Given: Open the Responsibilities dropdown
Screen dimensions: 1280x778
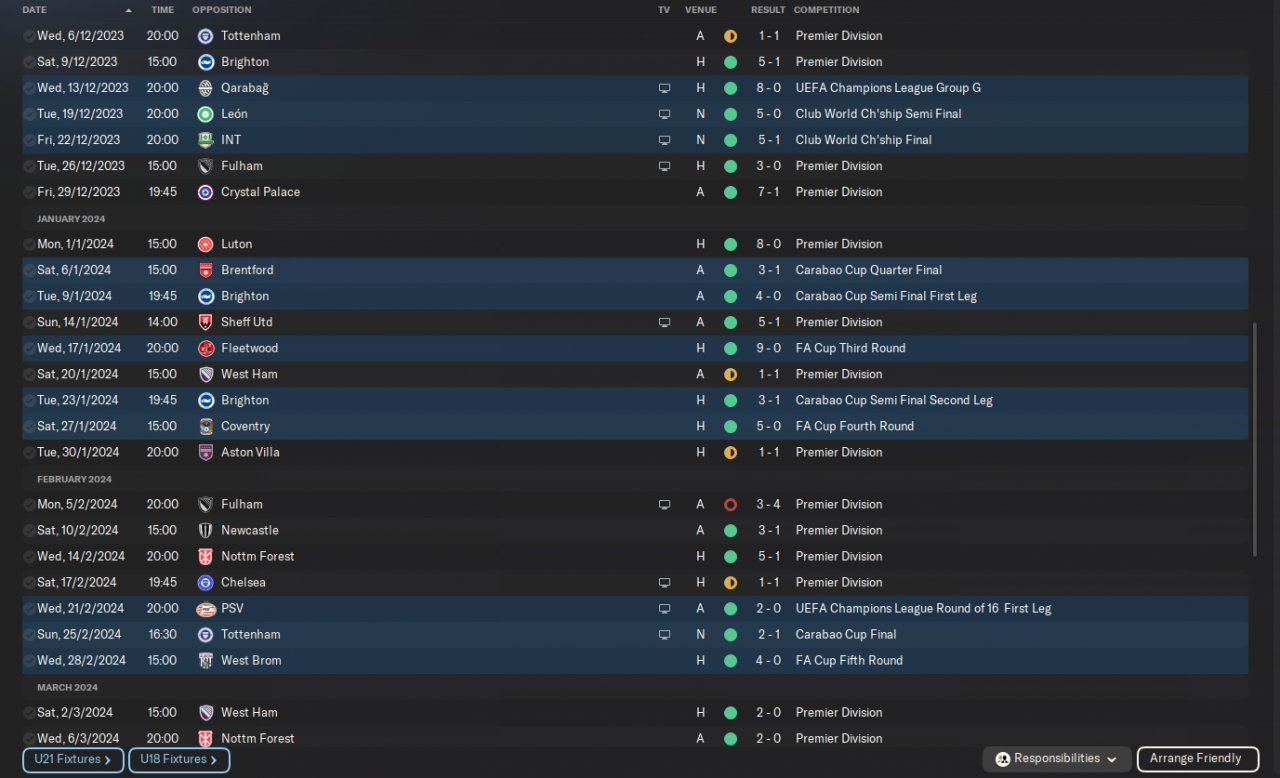Looking at the screenshot, I should point(1057,759).
